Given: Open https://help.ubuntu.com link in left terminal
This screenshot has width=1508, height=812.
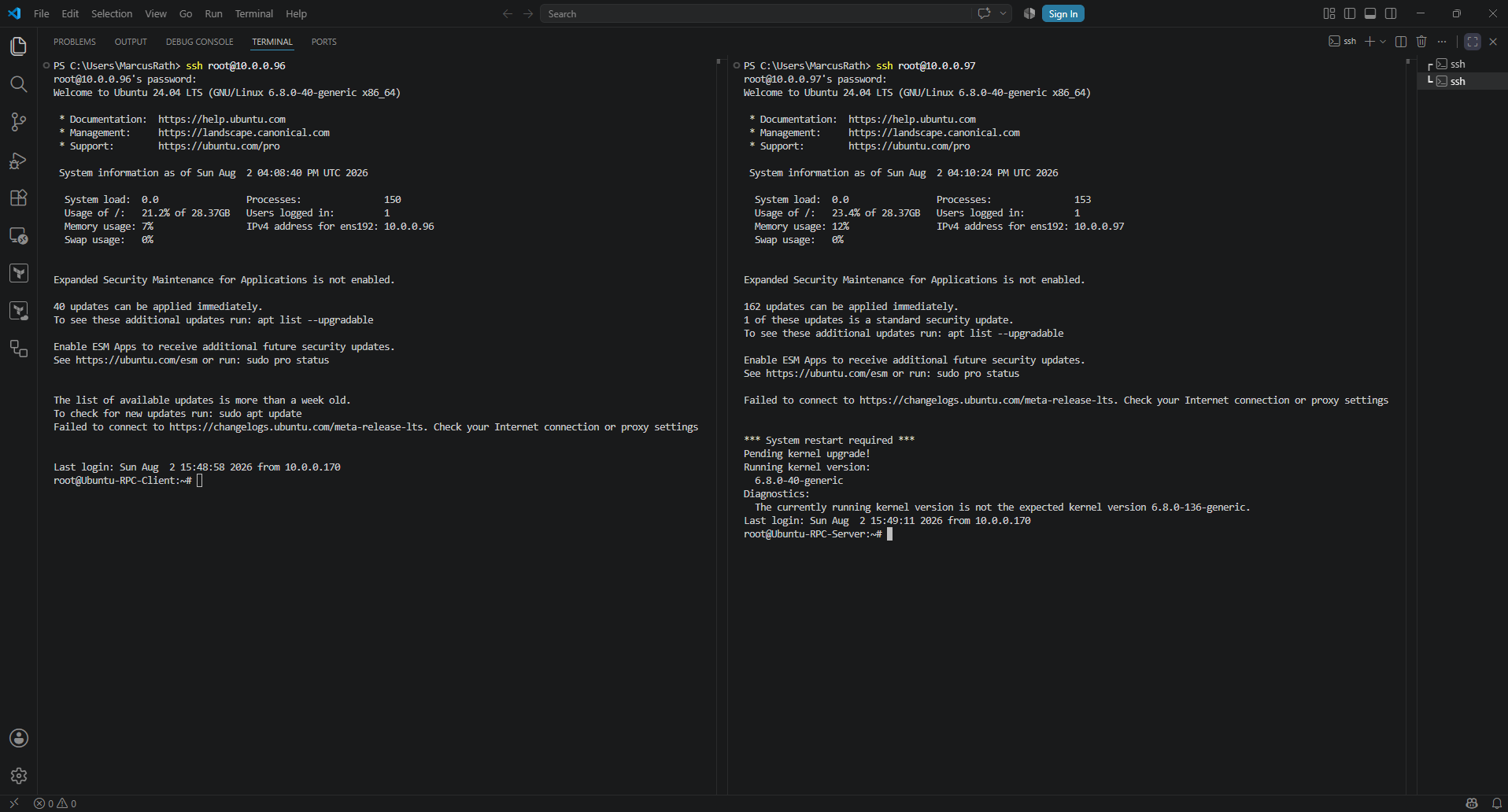Looking at the screenshot, I should [222, 119].
